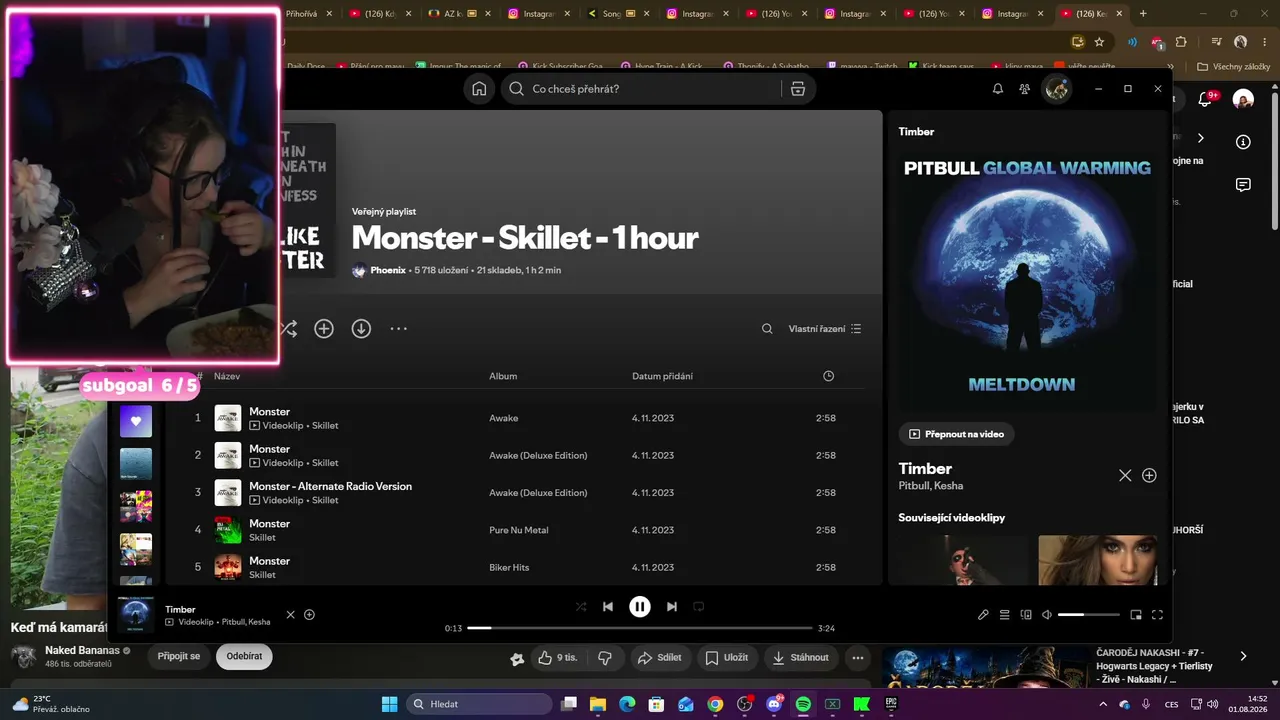Download the Monster playlist
Screen dimensions: 1280x720
361,328
